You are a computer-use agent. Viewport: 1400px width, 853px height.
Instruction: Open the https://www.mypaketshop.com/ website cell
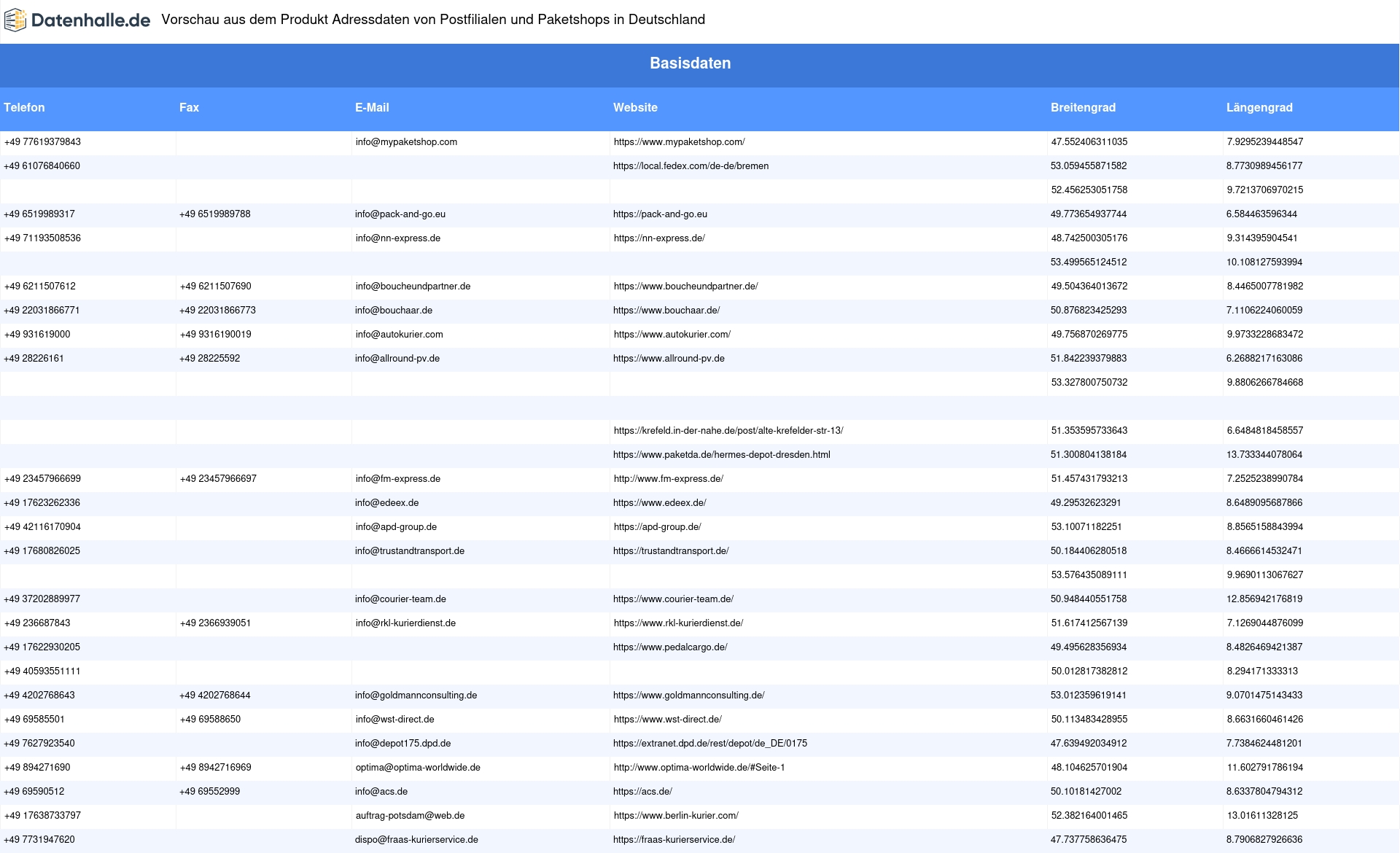tap(679, 142)
